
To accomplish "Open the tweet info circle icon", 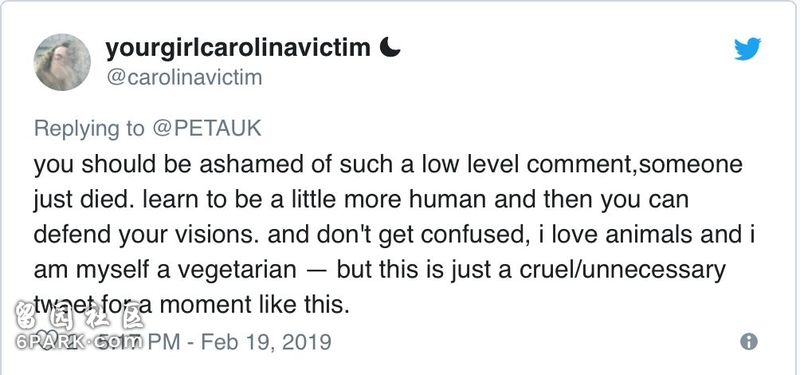I will click(748, 341).
